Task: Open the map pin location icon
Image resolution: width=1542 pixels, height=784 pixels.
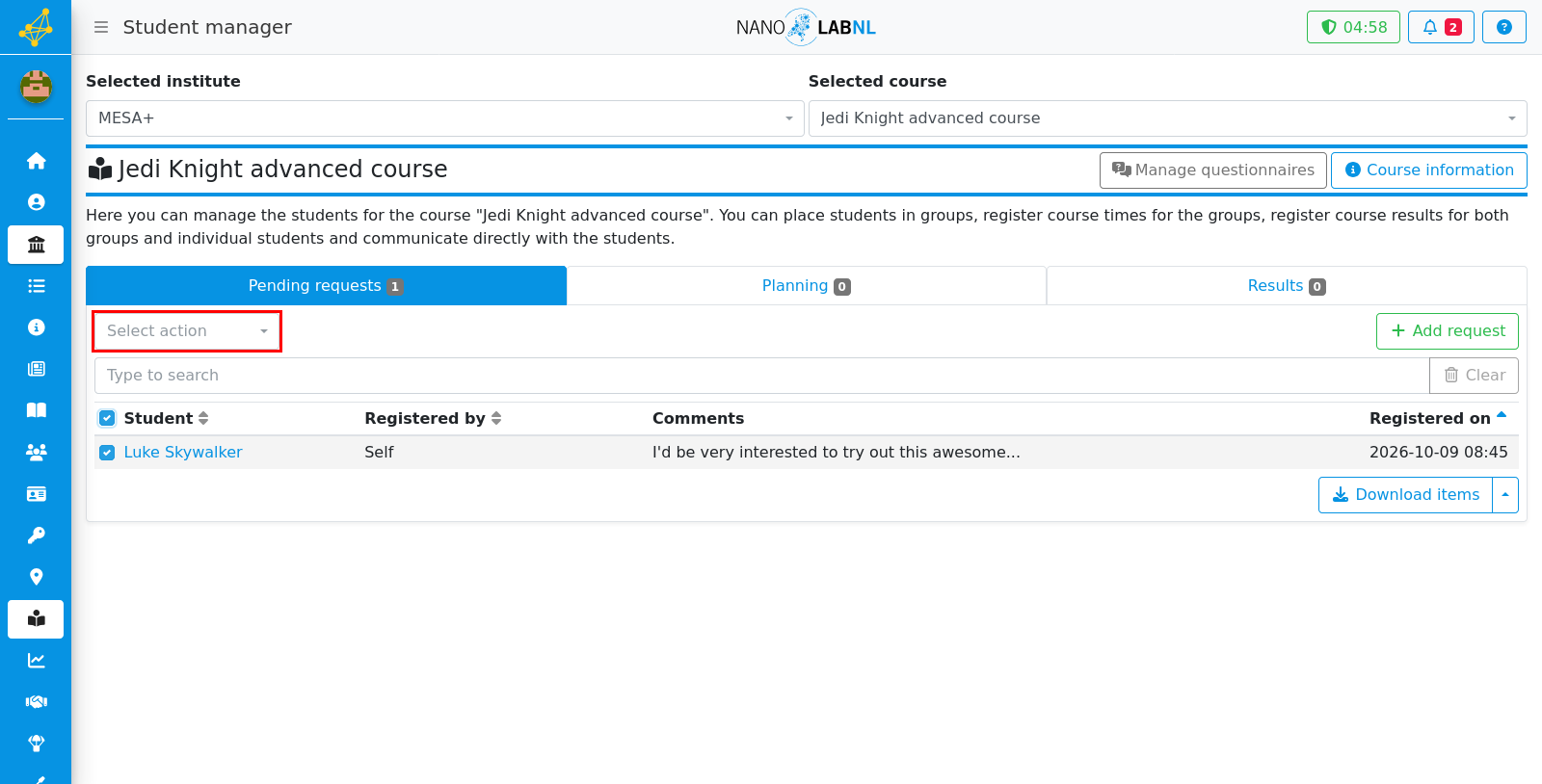Action: coord(37,577)
